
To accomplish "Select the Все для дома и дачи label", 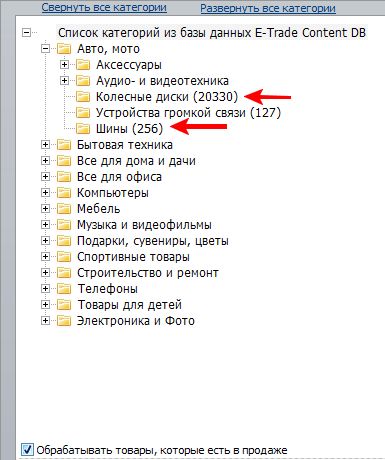I will (136, 161).
